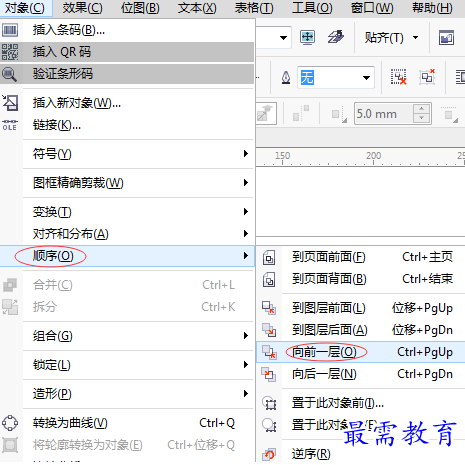Expand the 顺序(O) submenu
465x465 pixels.
127,256
